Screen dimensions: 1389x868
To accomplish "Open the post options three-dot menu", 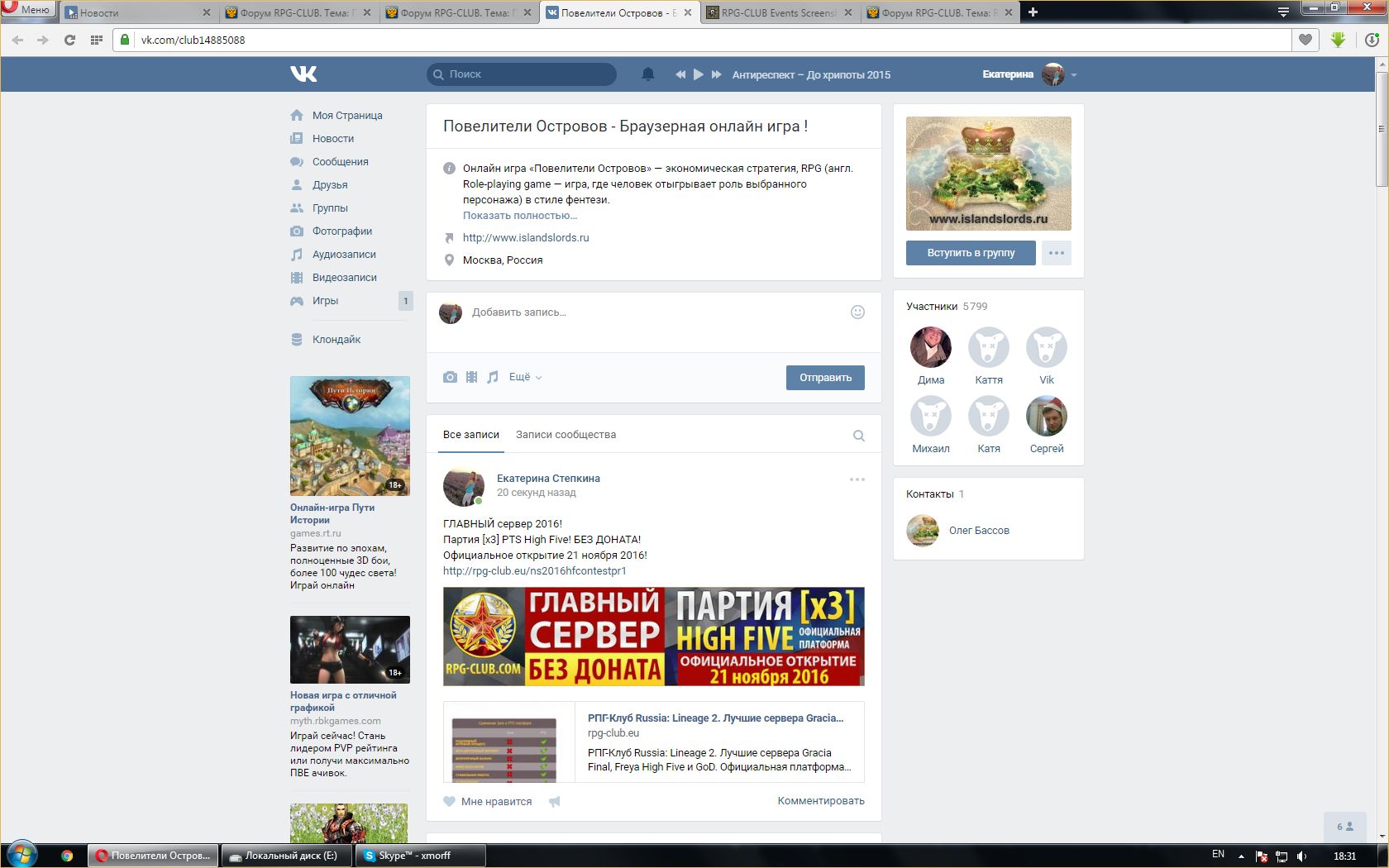I will click(857, 479).
